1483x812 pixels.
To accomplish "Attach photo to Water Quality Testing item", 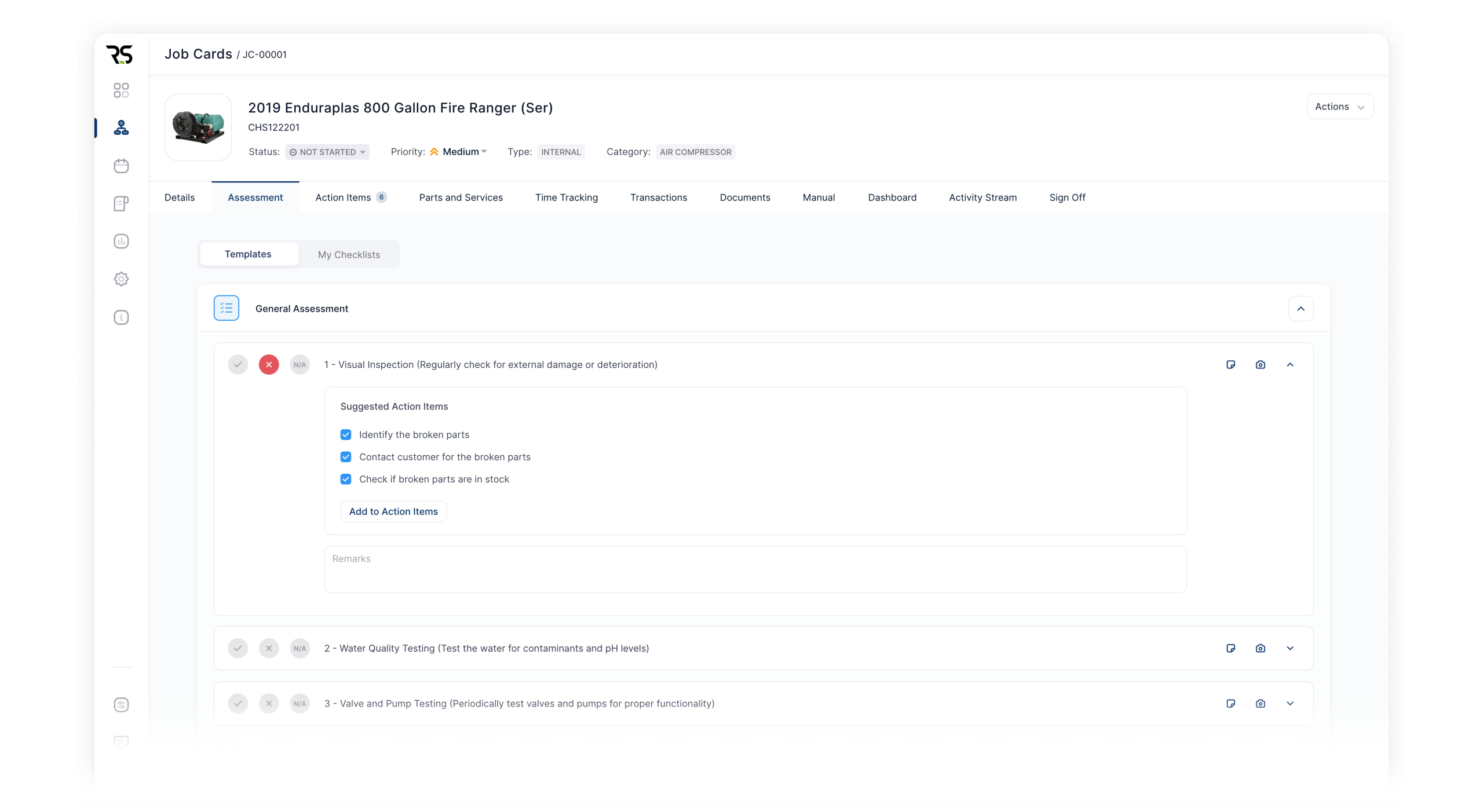I will (x=1260, y=648).
